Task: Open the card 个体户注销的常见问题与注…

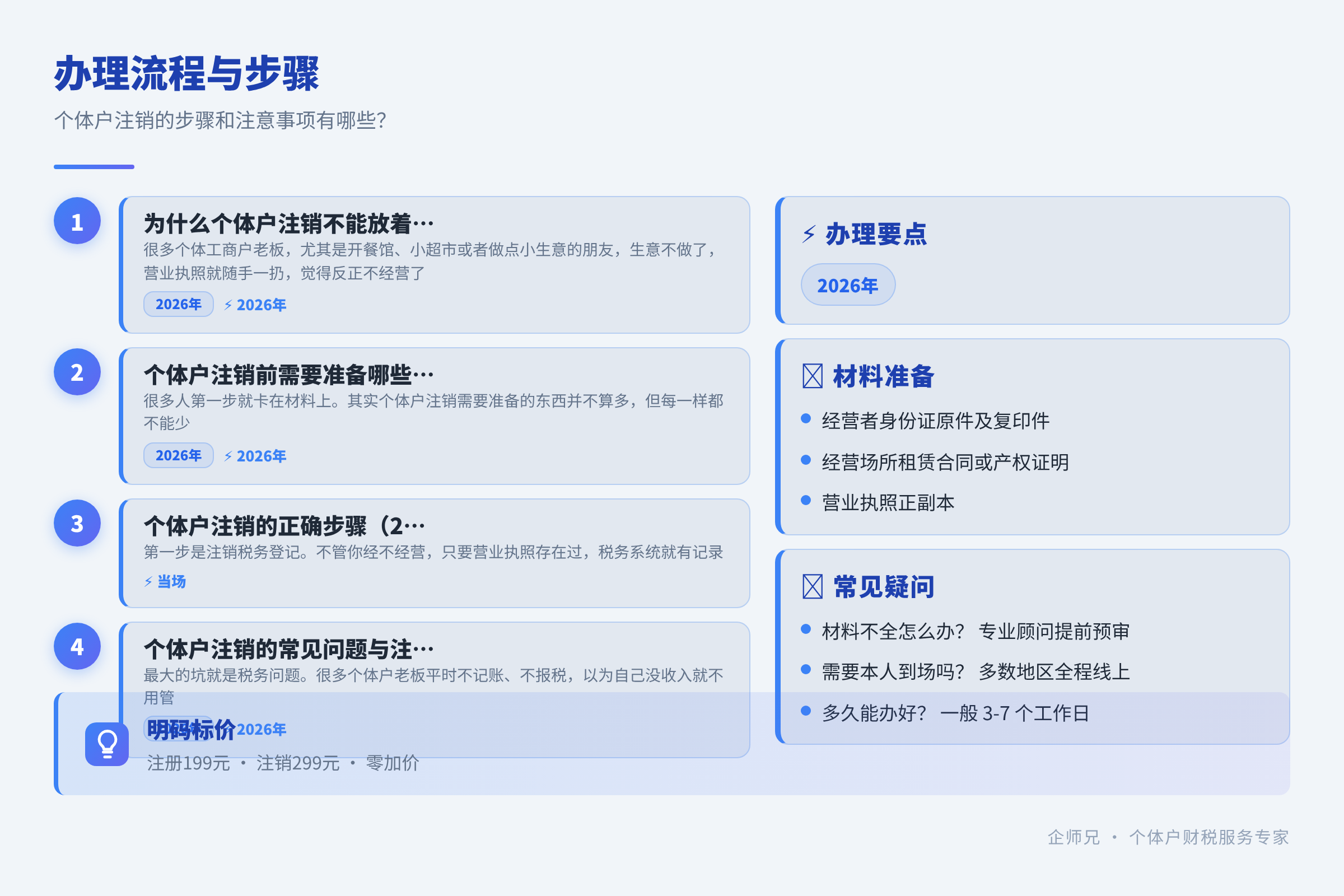Action: 435,690
